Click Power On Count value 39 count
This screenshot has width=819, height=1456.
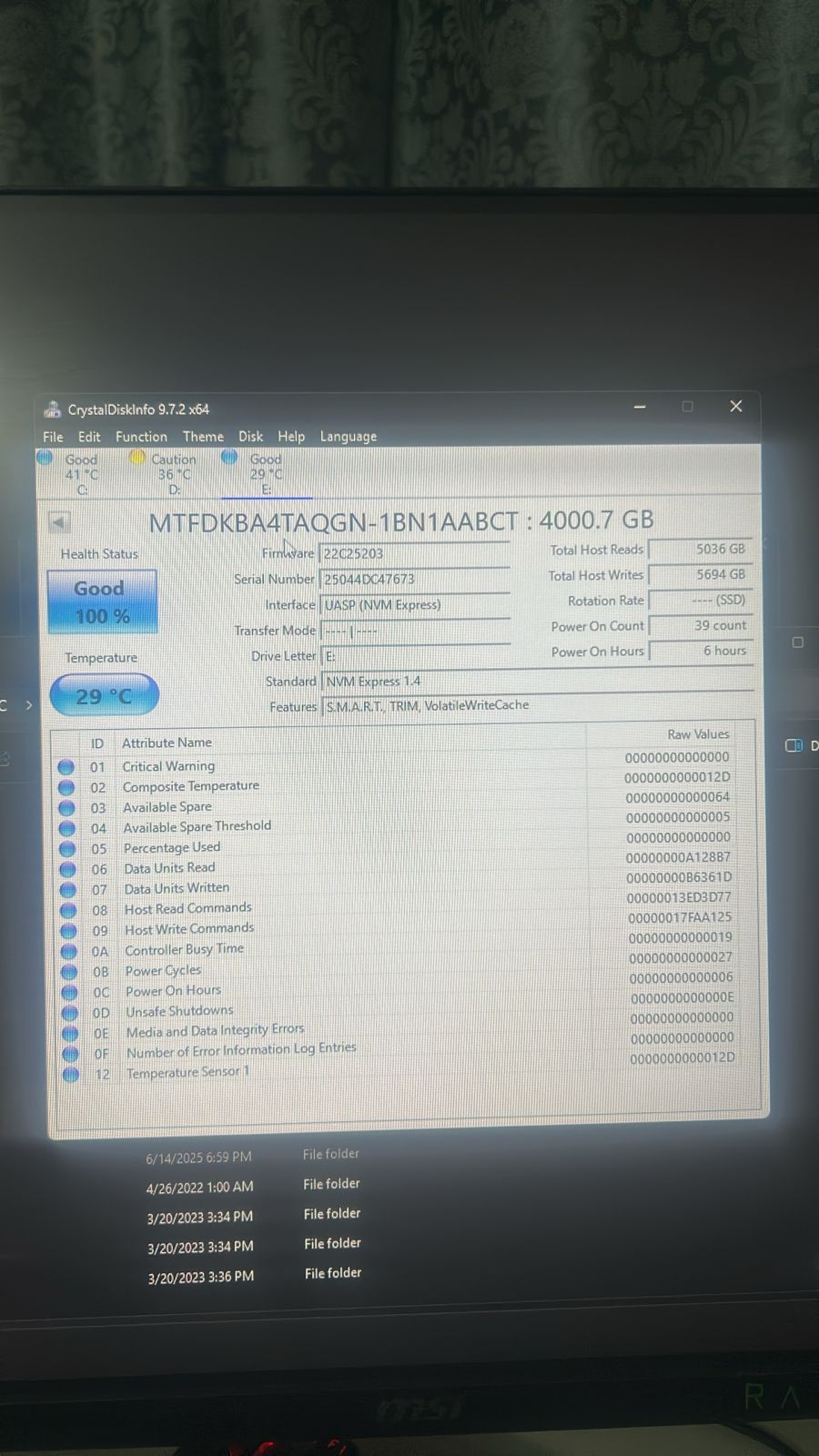[700, 625]
